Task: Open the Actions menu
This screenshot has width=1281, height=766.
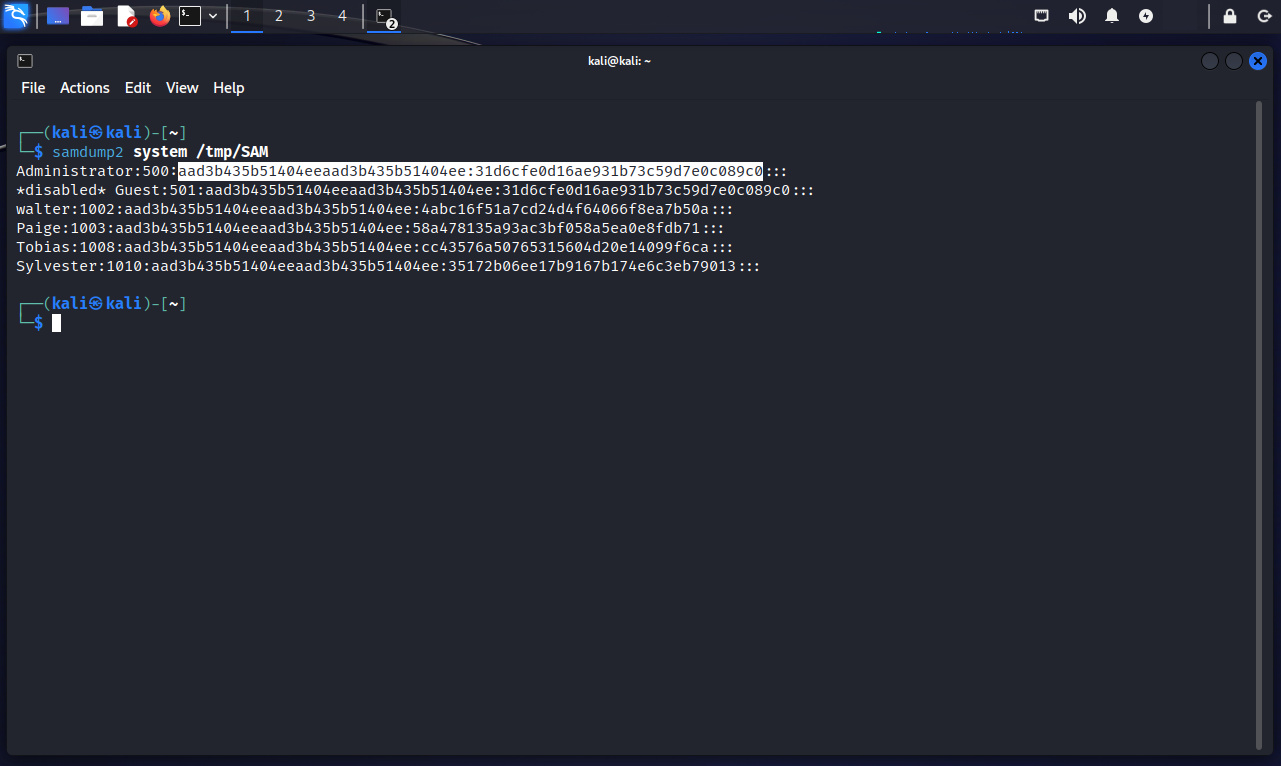Action: tap(85, 88)
